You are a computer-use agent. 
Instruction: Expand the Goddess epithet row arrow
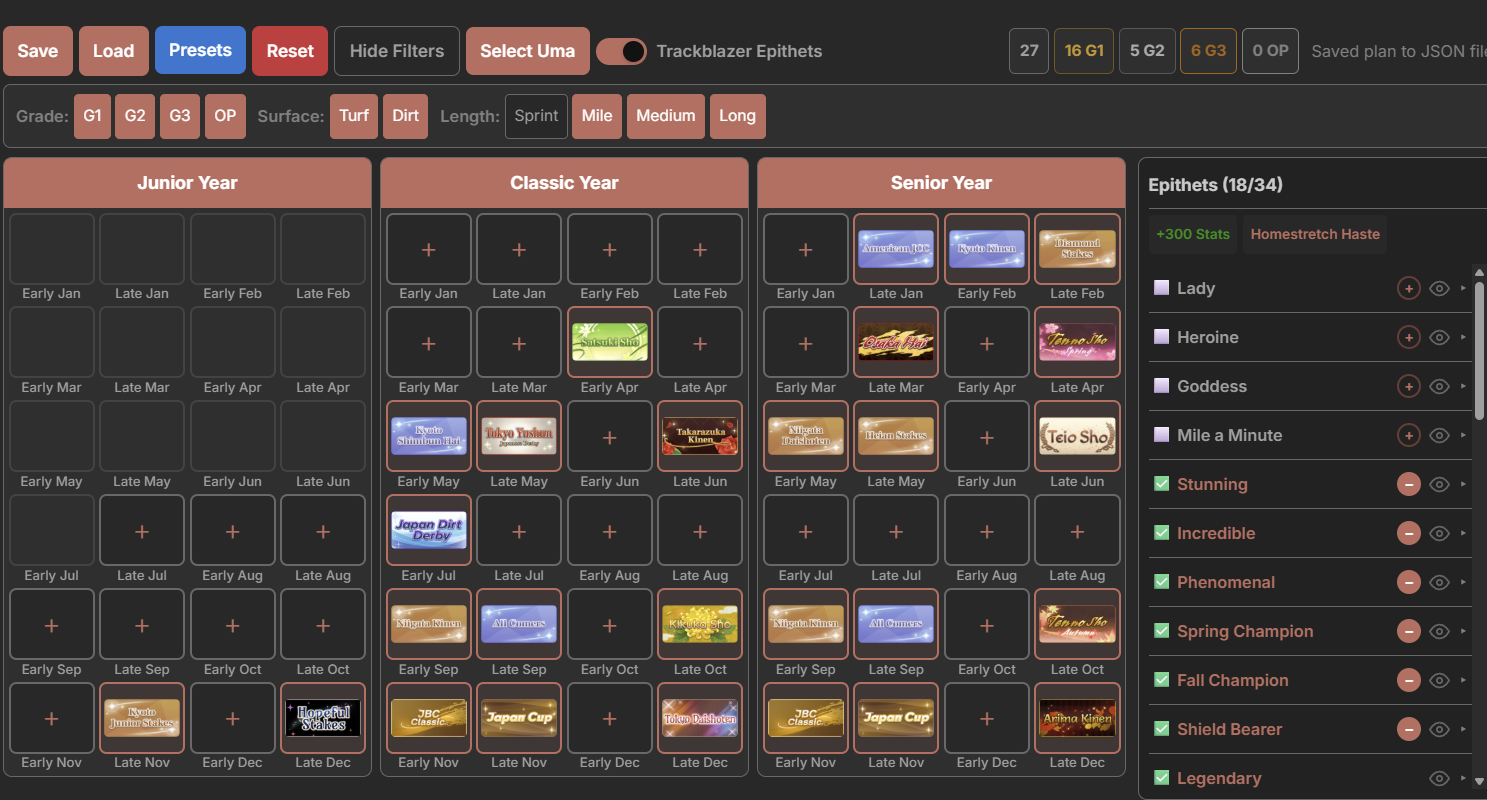point(1463,387)
